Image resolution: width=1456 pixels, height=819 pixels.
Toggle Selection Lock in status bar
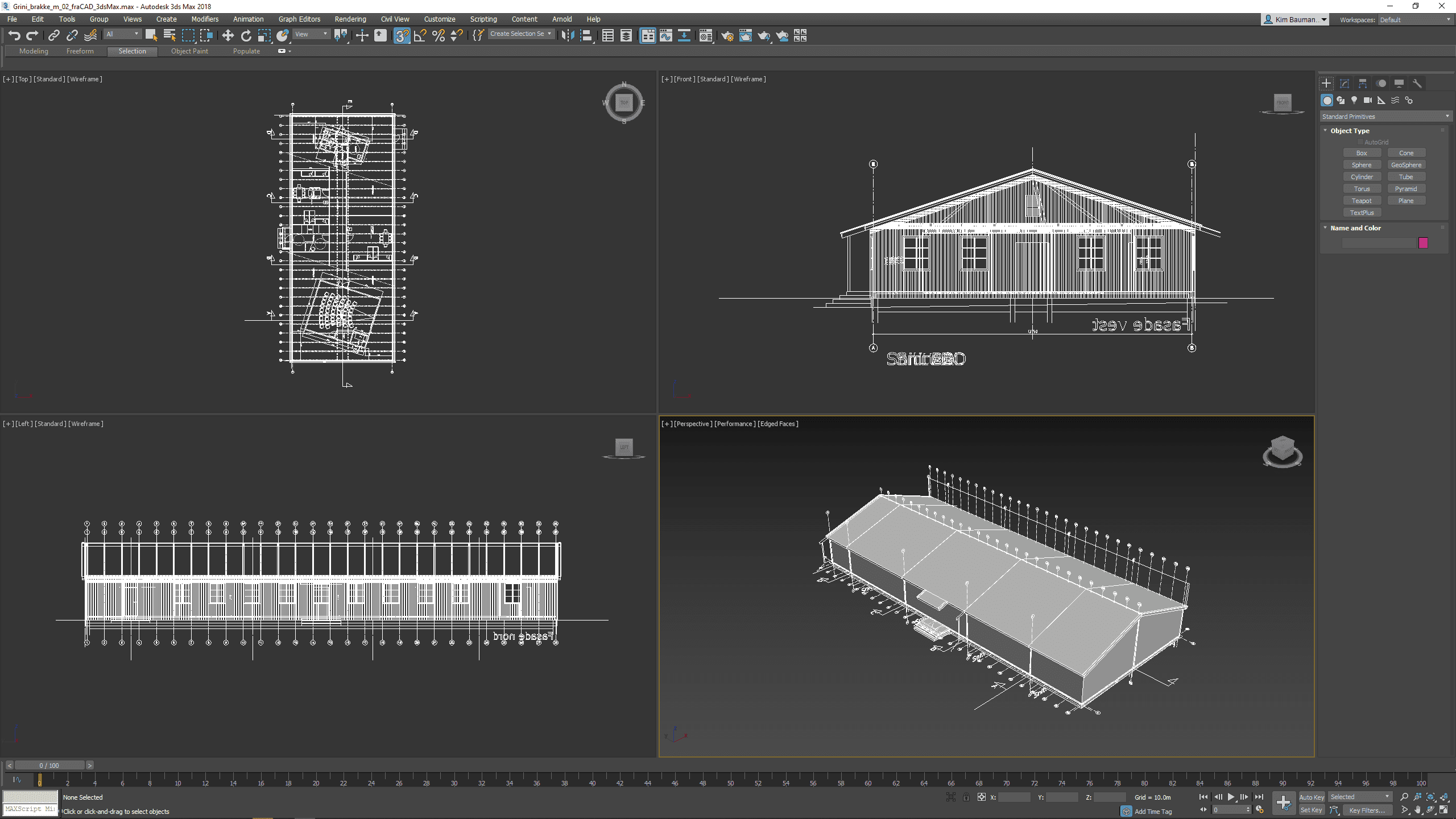[966, 797]
